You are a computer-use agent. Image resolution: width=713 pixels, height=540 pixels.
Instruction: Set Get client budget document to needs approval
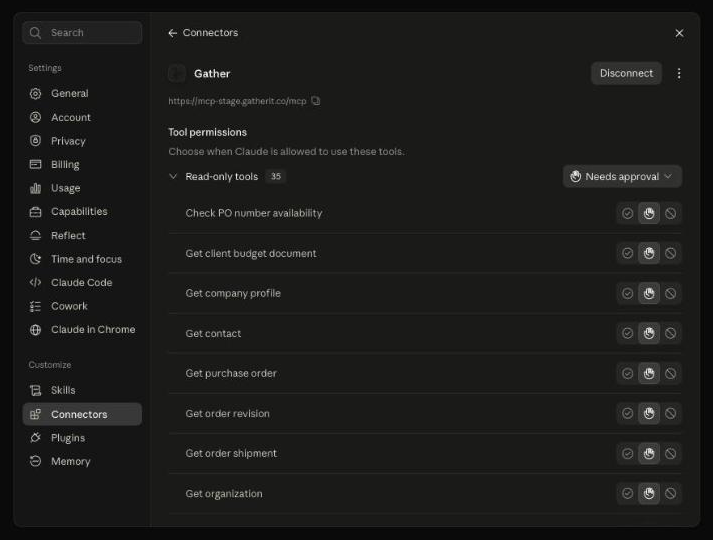(x=649, y=253)
